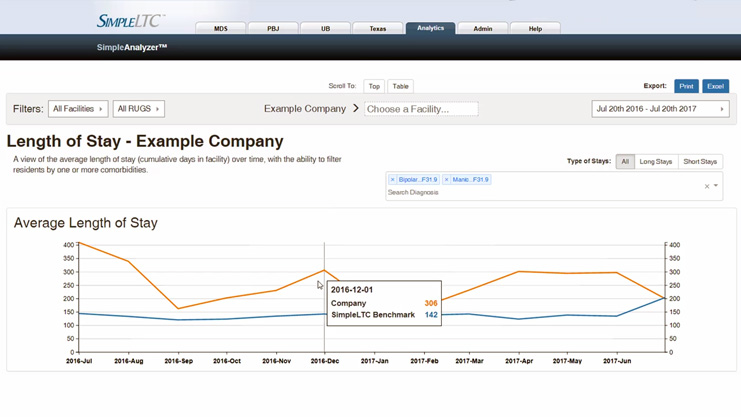Clear all diagnoses with the x icon
Screen dimensions: 741x417
point(707,186)
